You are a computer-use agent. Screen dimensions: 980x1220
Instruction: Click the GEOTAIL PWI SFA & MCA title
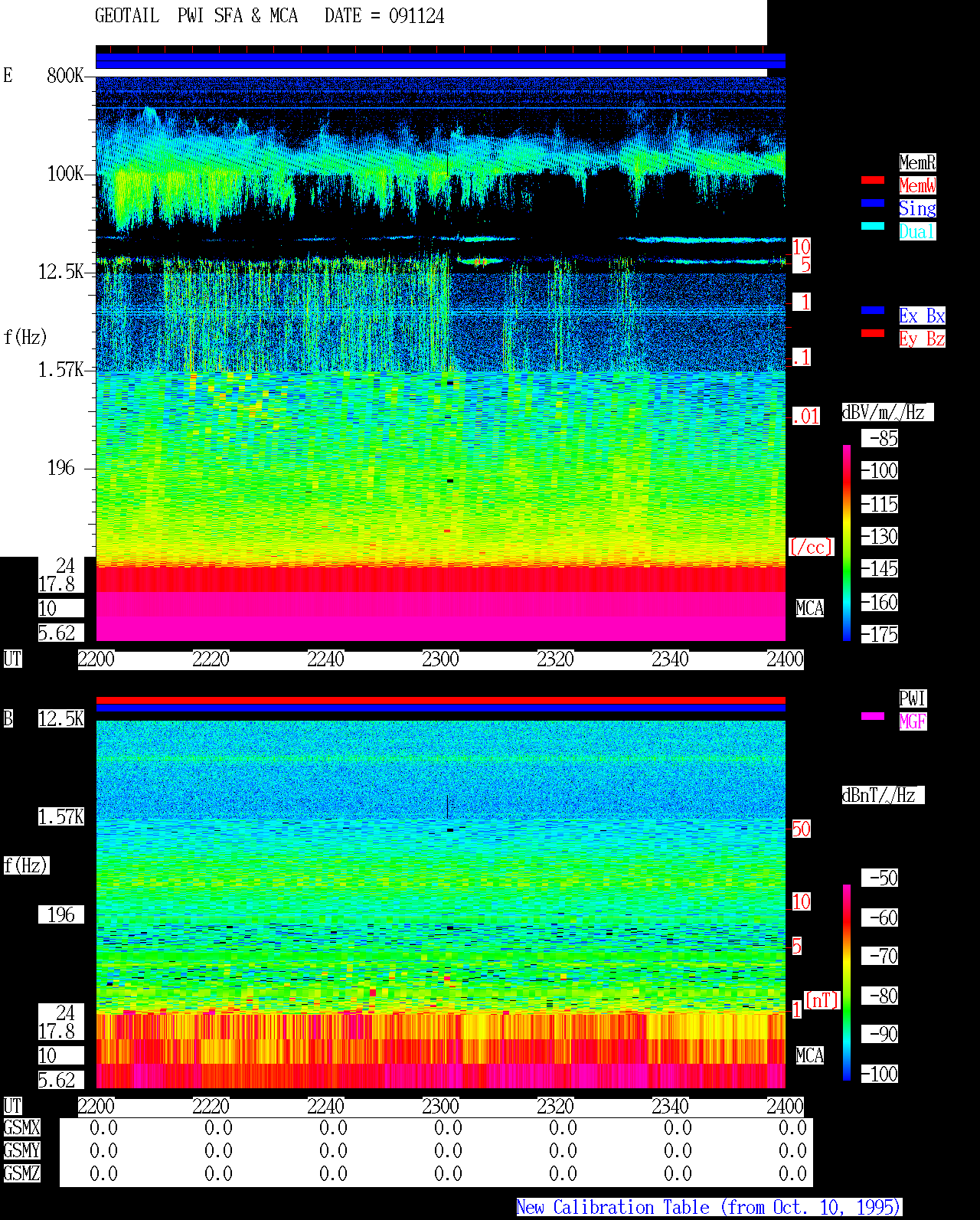coord(269,16)
